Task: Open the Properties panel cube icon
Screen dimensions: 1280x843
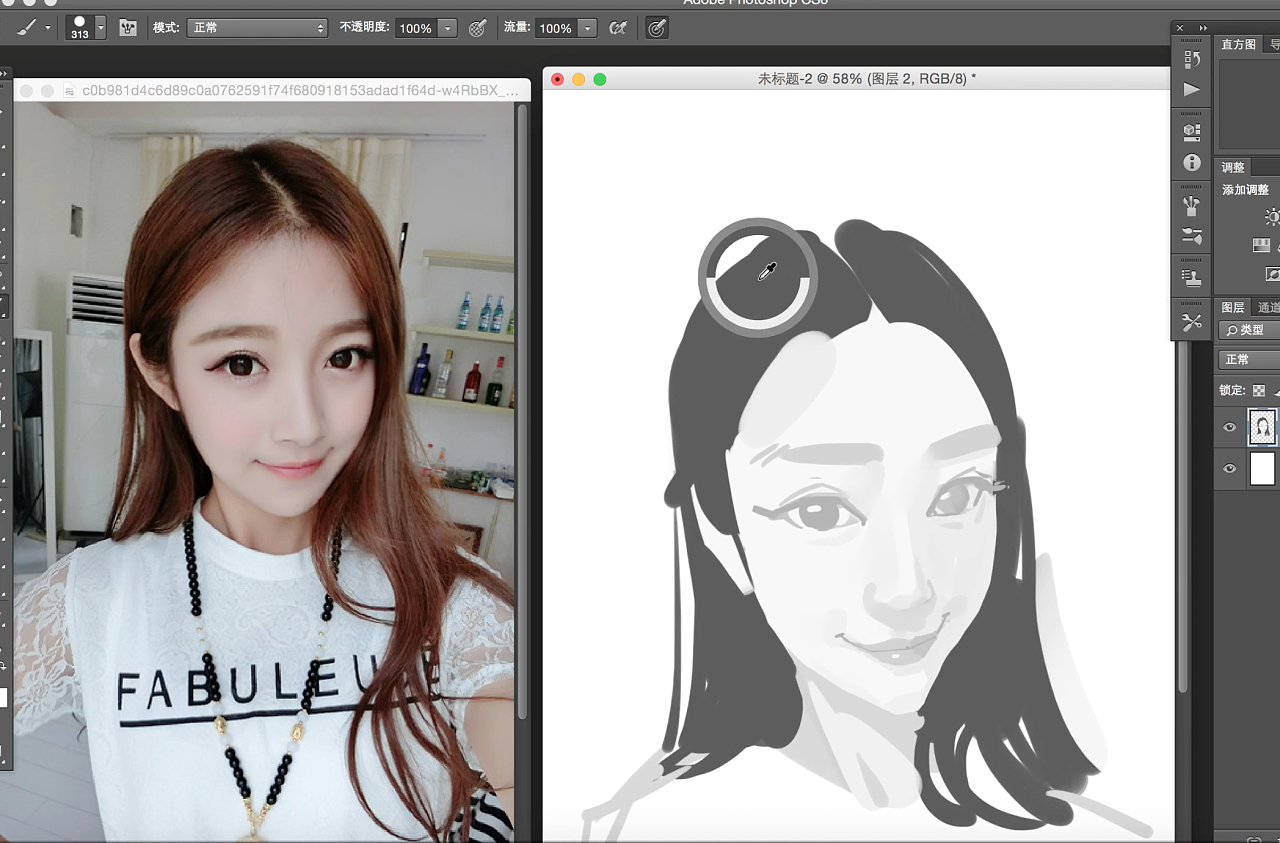Action: point(1191,132)
